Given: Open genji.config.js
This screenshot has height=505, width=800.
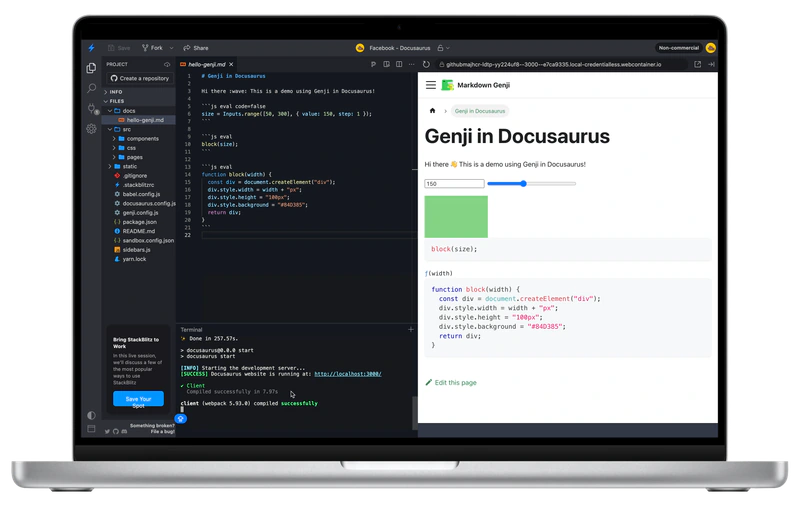Looking at the screenshot, I should click(x=139, y=213).
